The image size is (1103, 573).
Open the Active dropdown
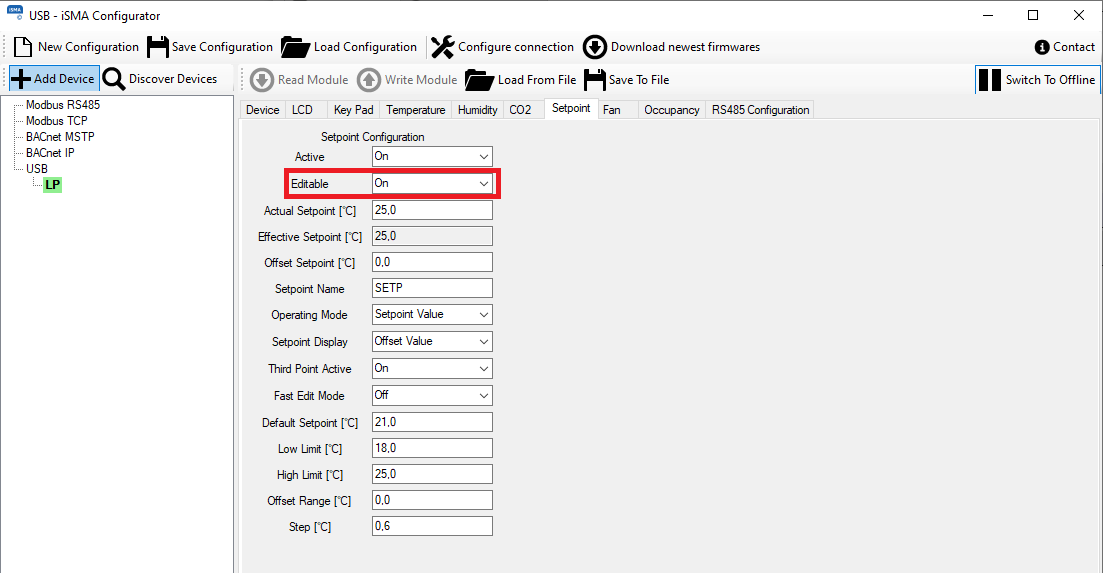[x=432, y=157]
